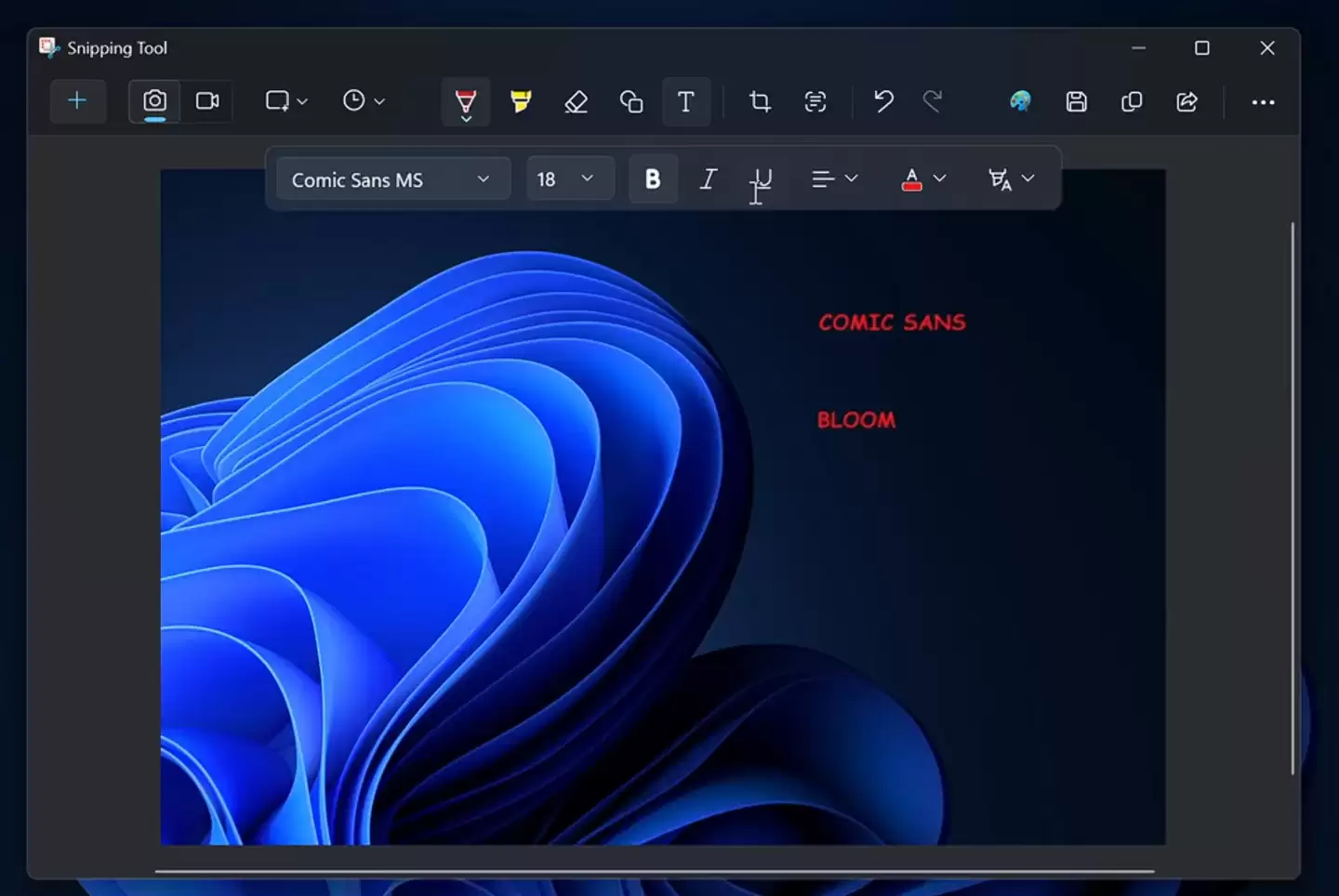The image size is (1339, 896).
Task: Switch to screen recording mode
Action: pos(206,100)
